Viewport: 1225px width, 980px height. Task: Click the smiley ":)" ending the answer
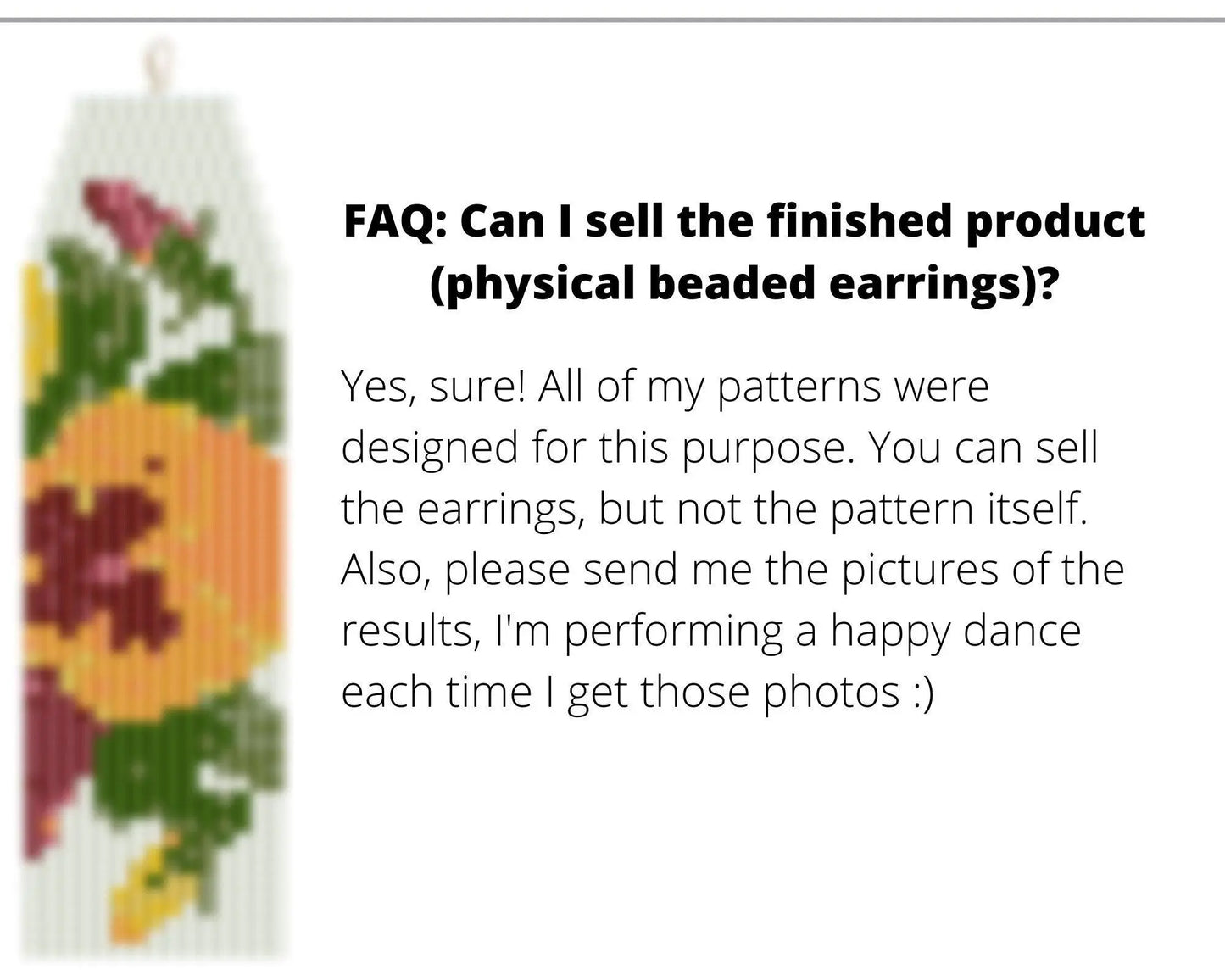point(923,693)
